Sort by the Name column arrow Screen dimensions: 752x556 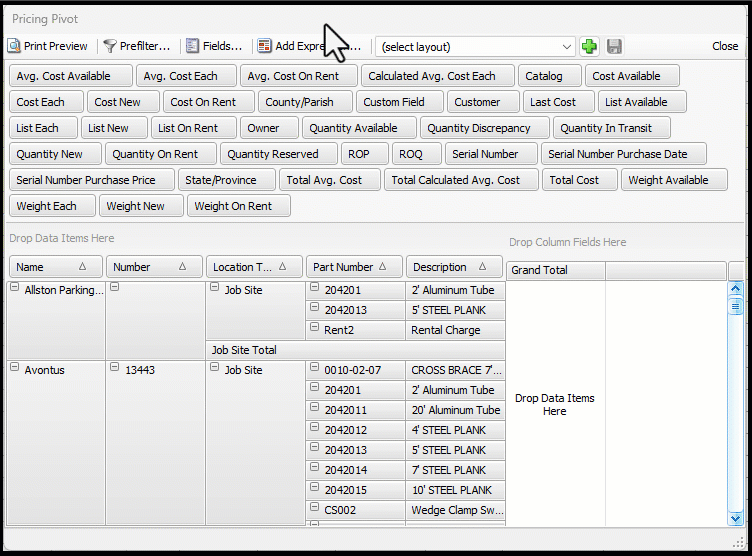pos(83,267)
